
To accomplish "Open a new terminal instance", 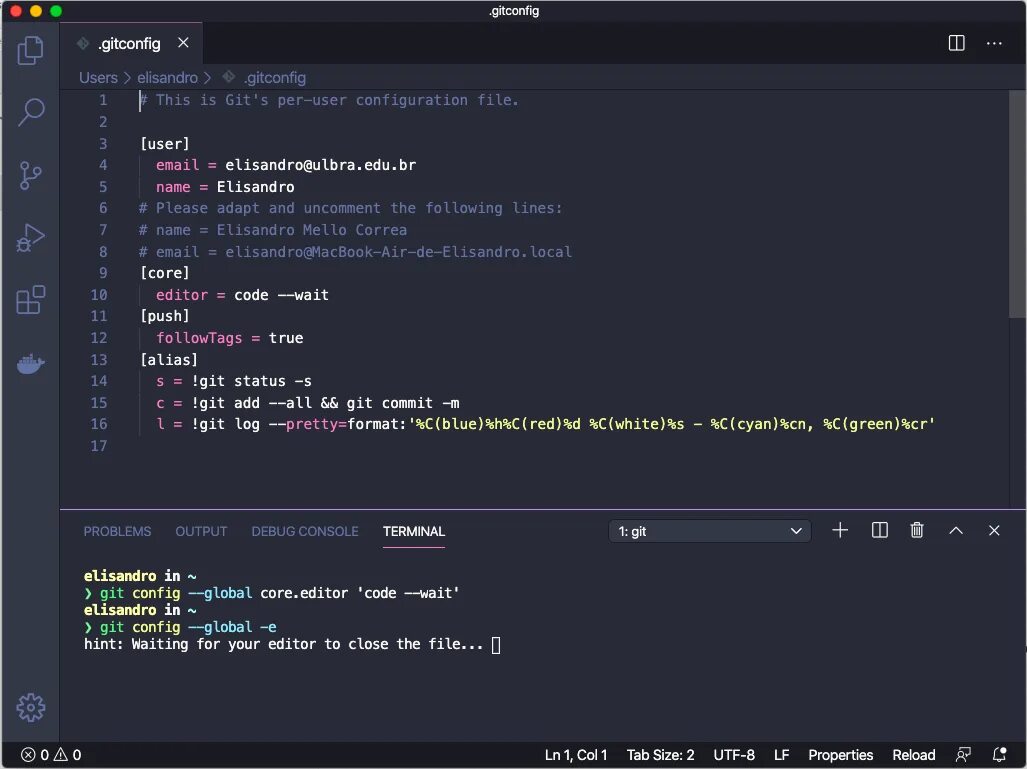I will point(839,530).
